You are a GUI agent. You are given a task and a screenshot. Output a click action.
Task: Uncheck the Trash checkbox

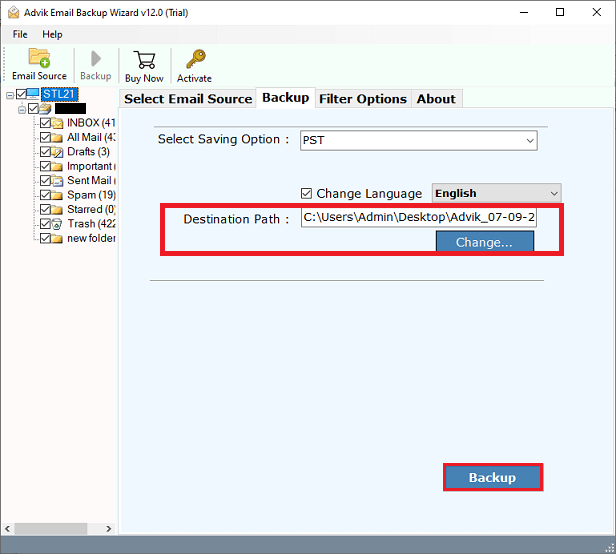click(45, 224)
